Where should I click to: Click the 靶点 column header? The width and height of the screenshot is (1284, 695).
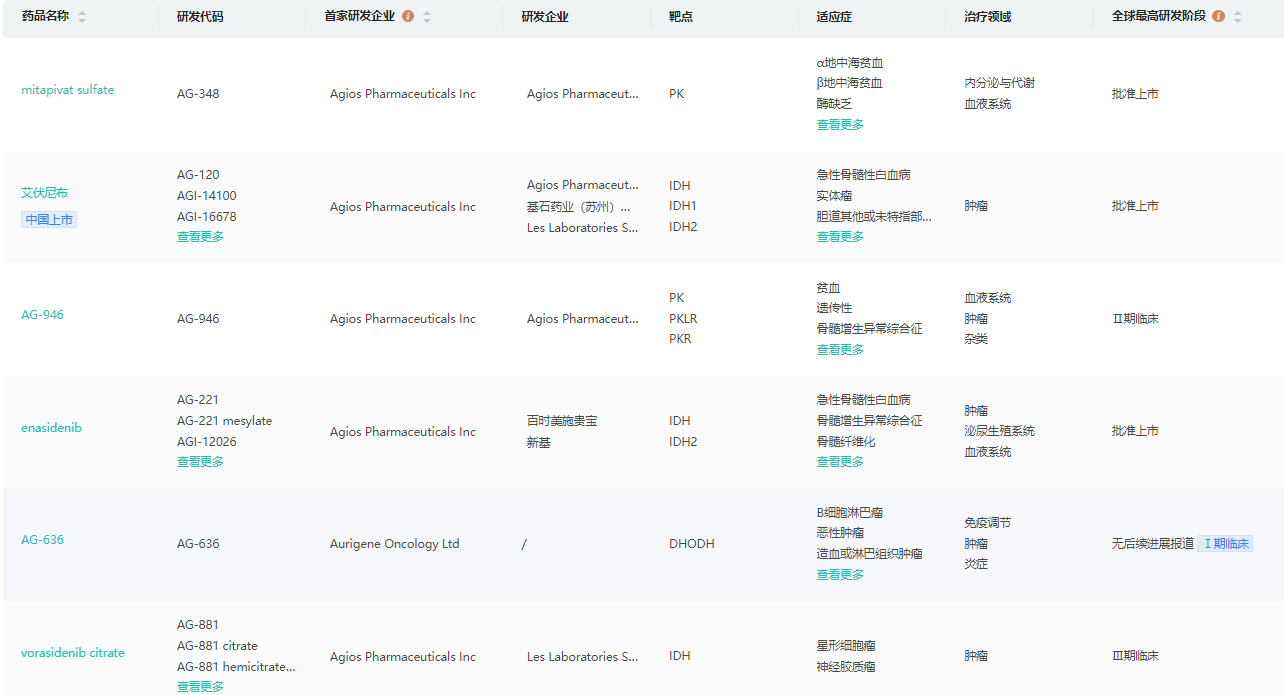[x=682, y=17]
